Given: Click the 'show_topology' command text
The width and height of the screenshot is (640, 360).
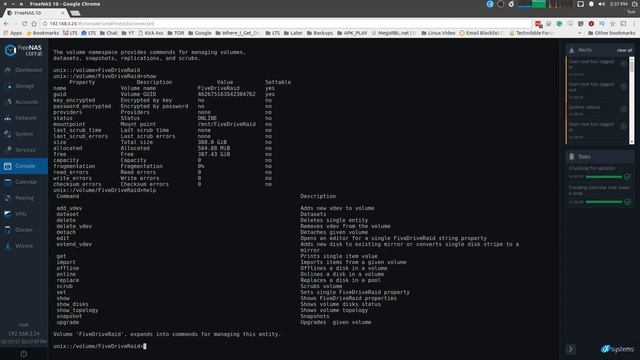Looking at the screenshot, I should [x=78, y=310].
